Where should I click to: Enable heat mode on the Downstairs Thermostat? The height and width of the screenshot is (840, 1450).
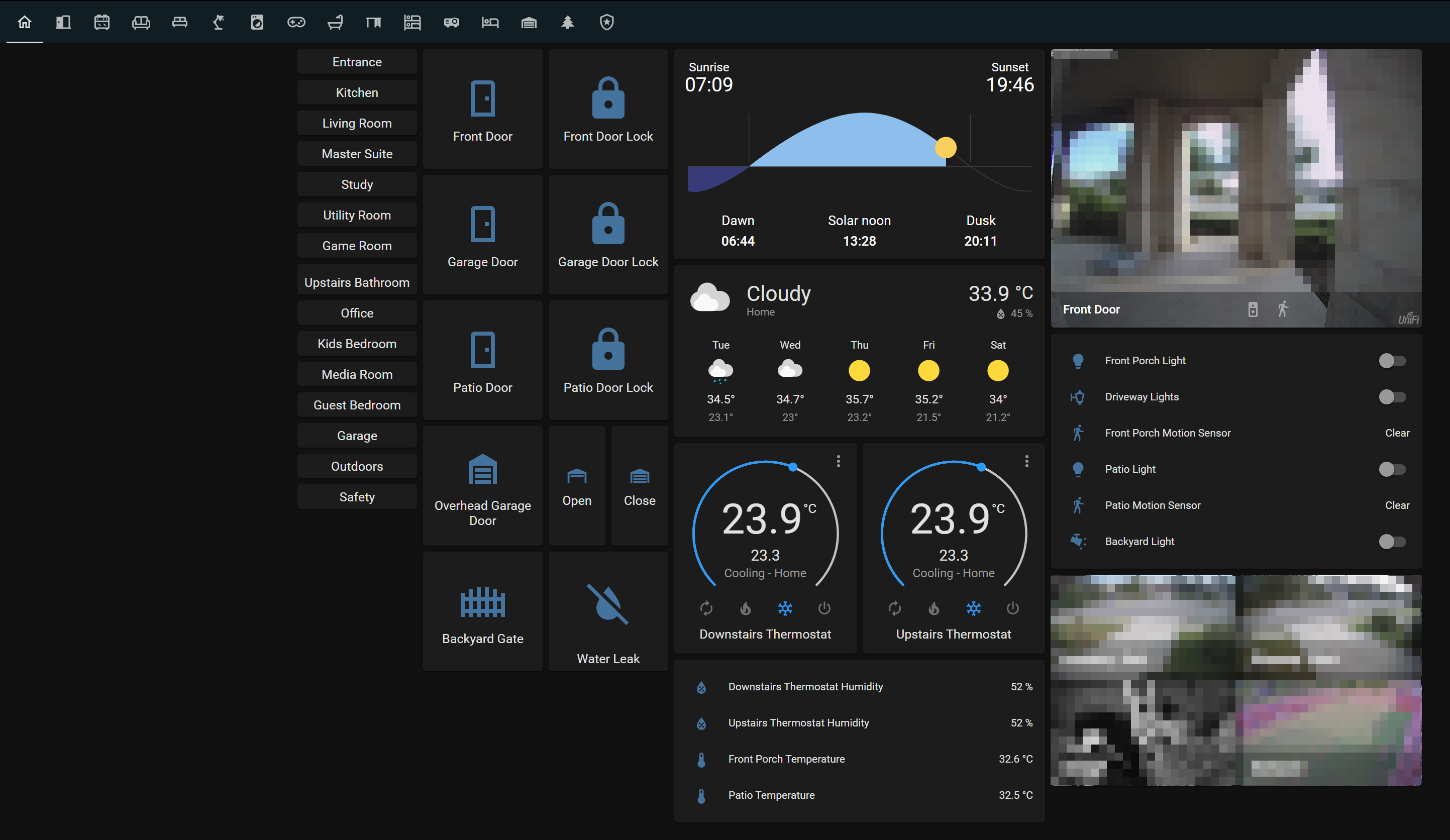click(745, 608)
